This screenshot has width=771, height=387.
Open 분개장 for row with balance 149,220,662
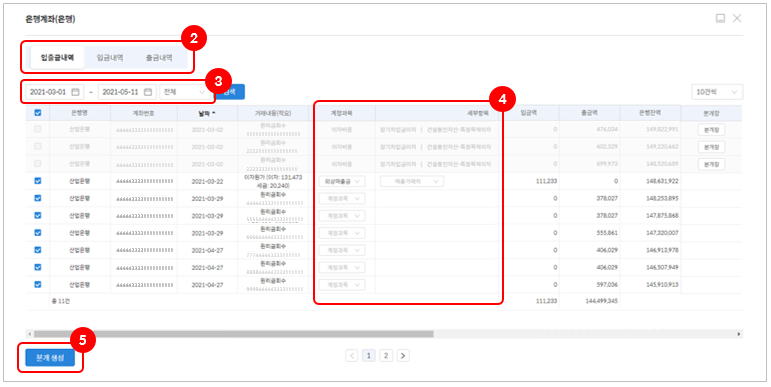click(711, 147)
